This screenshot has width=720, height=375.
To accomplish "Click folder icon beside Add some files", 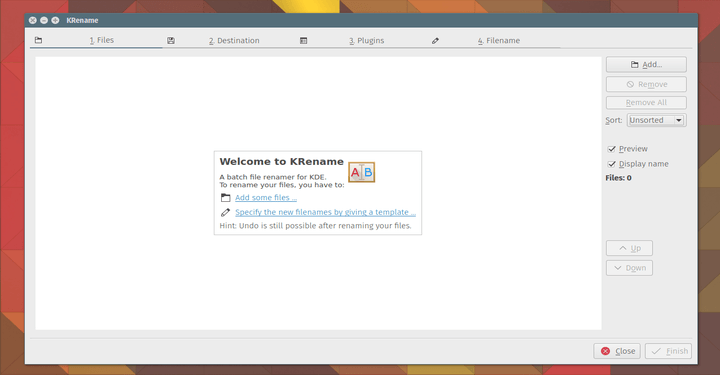I will [225, 198].
